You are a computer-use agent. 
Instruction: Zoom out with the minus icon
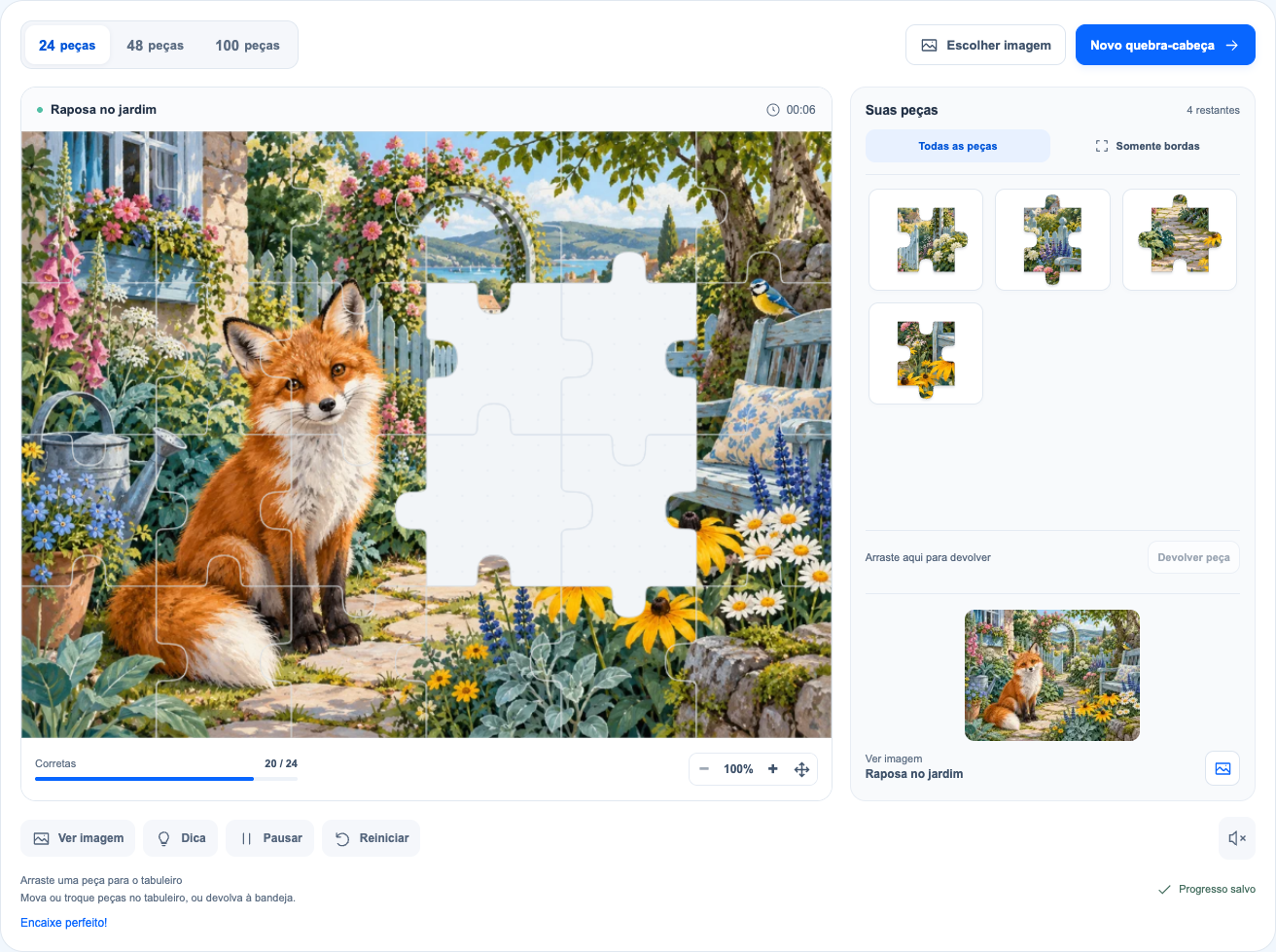pos(704,769)
